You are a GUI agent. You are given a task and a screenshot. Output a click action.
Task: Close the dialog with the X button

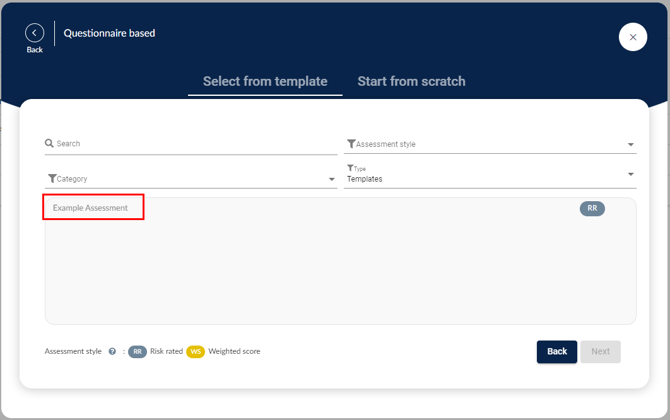click(632, 37)
